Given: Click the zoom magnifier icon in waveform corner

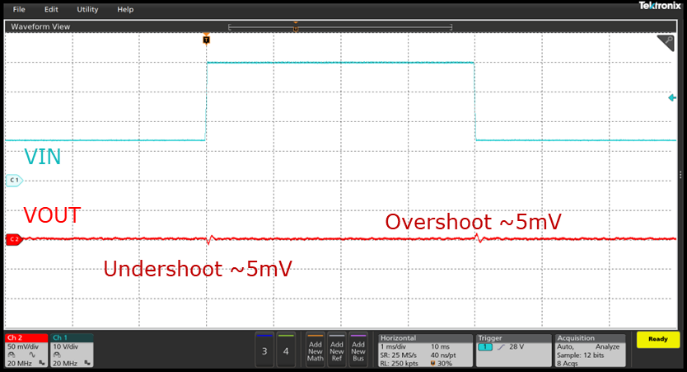Looking at the screenshot, I should pyautogui.click(x=666, y=43).
